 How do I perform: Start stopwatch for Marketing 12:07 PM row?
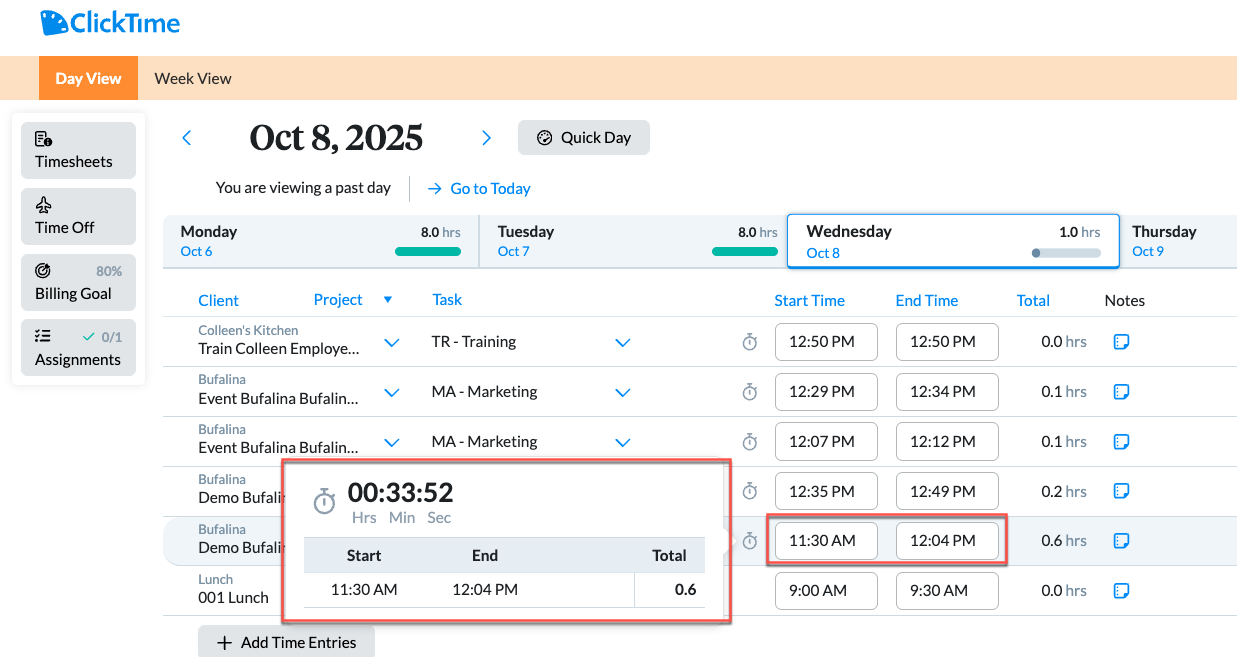750,442
